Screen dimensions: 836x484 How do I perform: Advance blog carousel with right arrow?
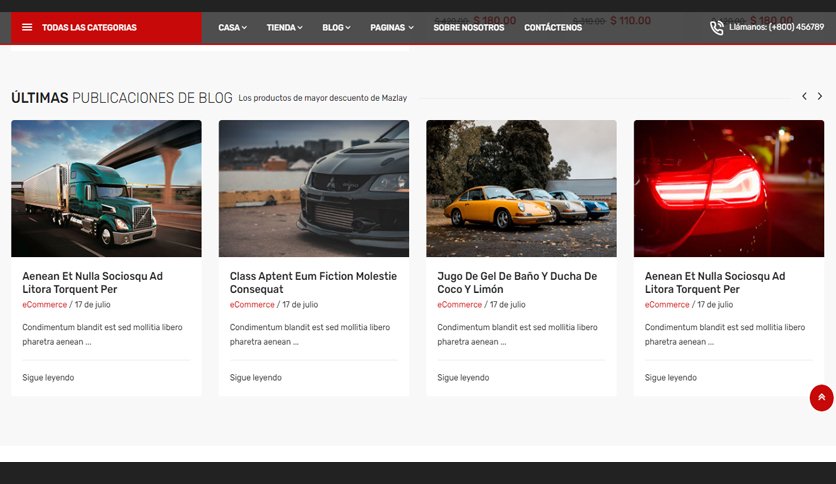pyautogui.click(x=820, y=96)
